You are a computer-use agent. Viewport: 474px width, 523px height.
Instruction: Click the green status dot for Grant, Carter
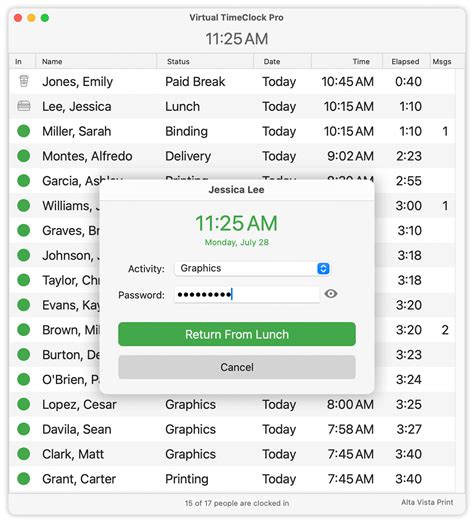(24, 479)
